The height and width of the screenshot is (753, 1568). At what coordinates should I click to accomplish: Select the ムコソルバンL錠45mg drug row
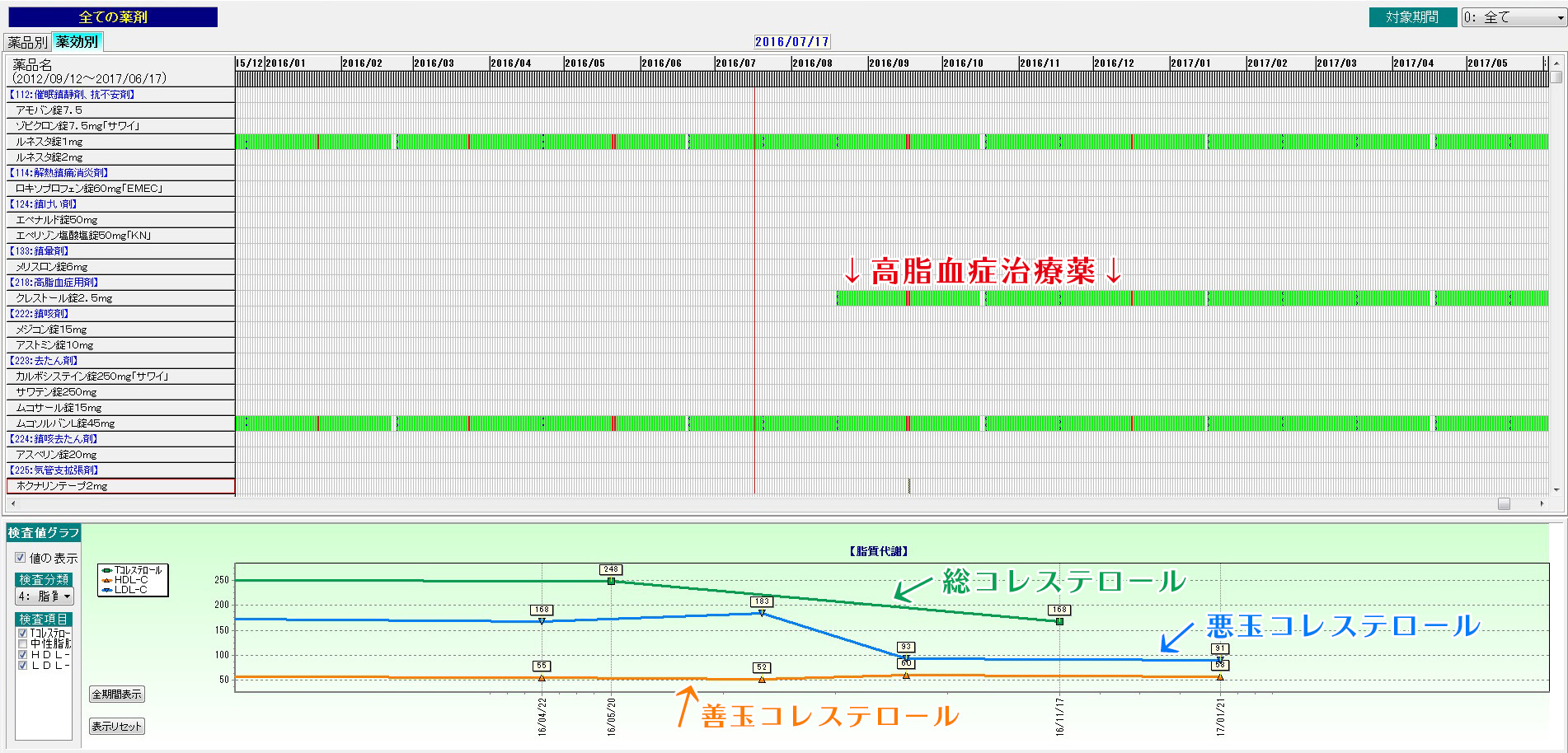[x=120, y=423]
